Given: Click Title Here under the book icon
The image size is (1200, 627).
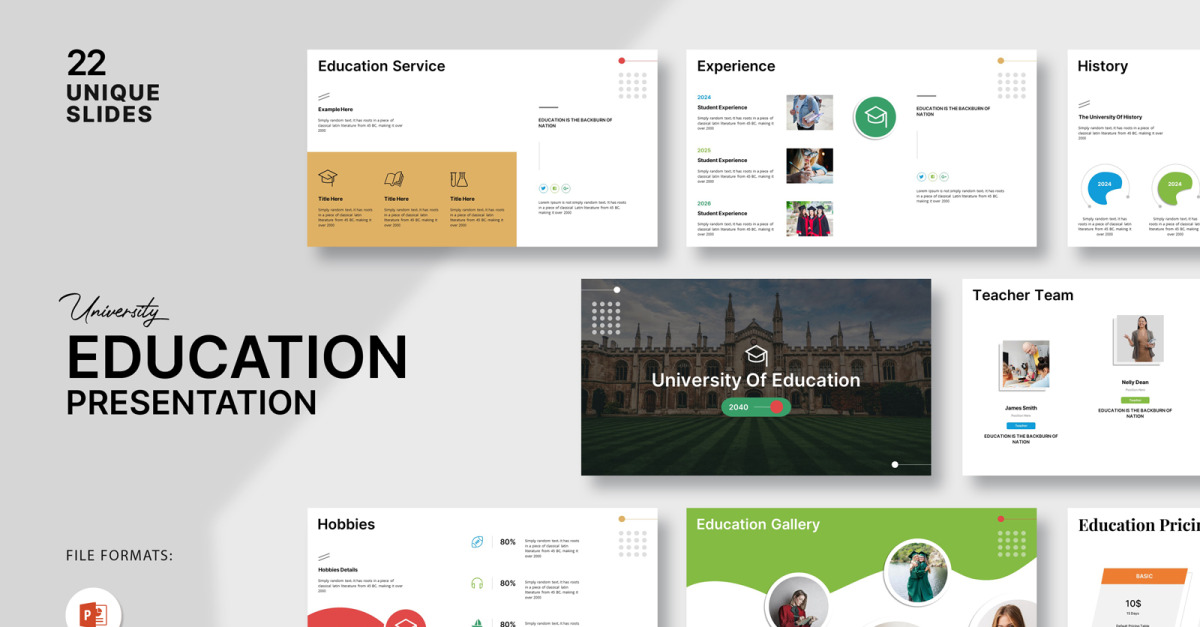Looking at the screenshot, I should point(397,199).
